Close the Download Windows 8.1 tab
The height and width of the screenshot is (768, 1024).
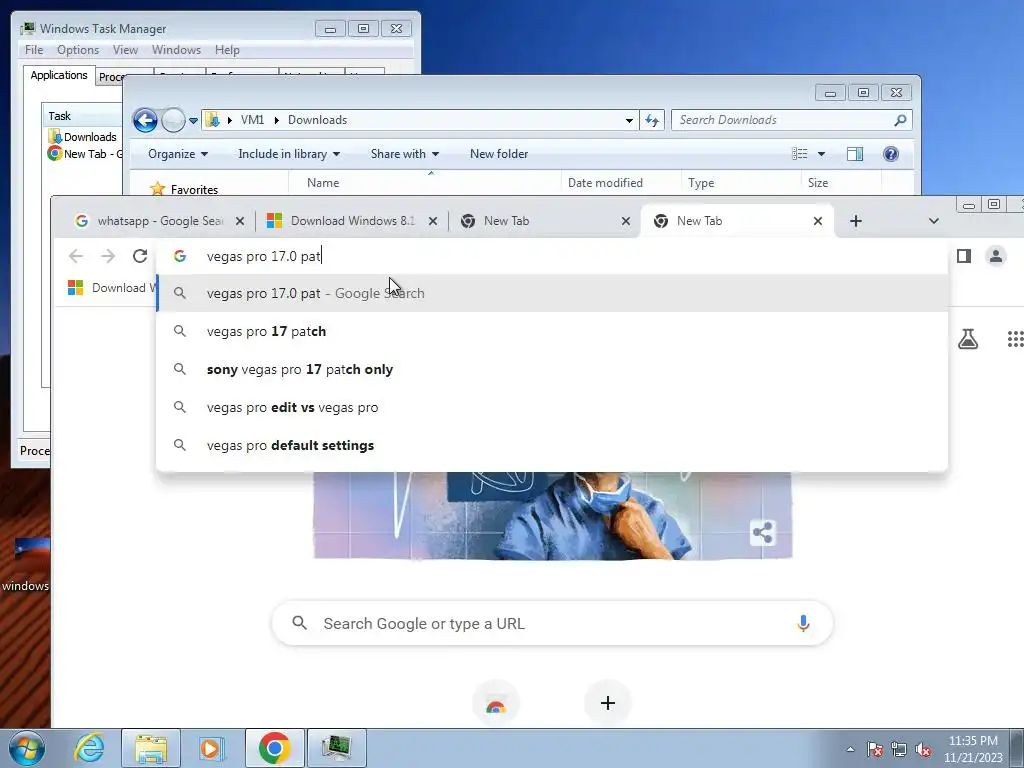[x=432, y=221]
